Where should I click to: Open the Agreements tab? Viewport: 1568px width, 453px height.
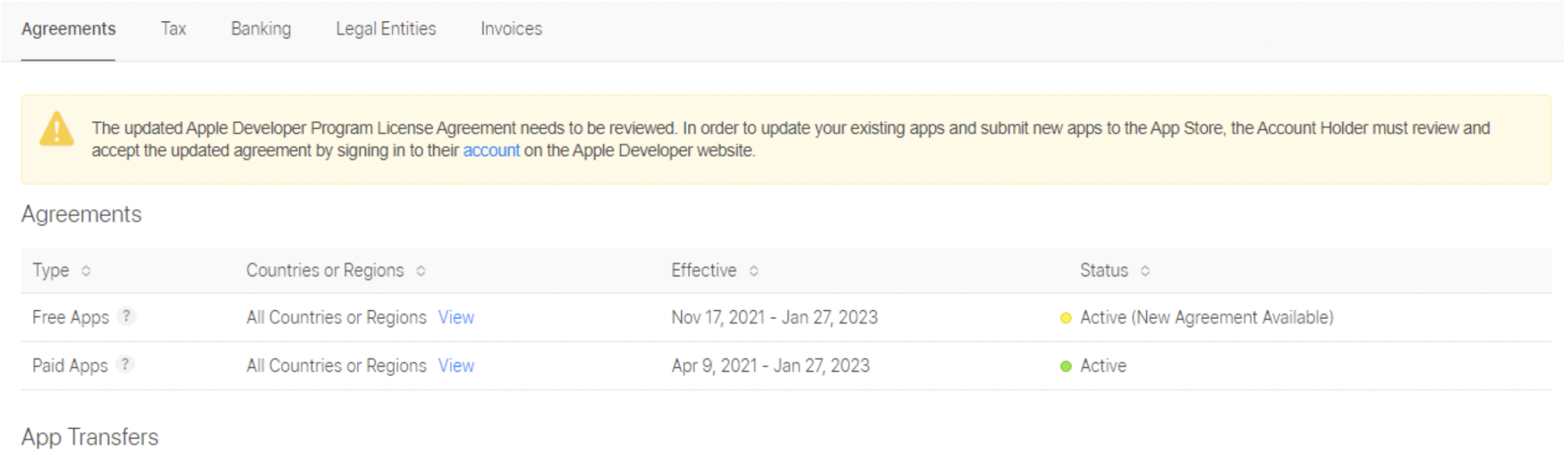(68, 29)
